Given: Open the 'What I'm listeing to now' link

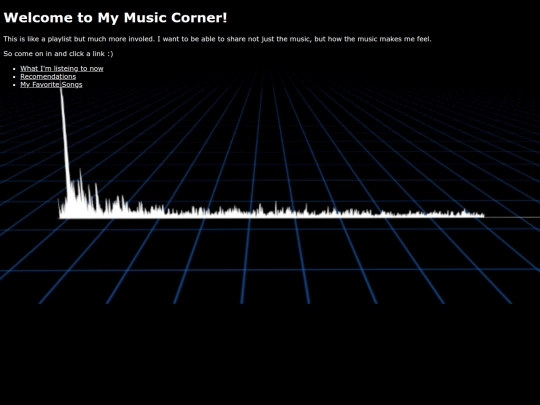Looking at the screenshot, I should point(62,69).
